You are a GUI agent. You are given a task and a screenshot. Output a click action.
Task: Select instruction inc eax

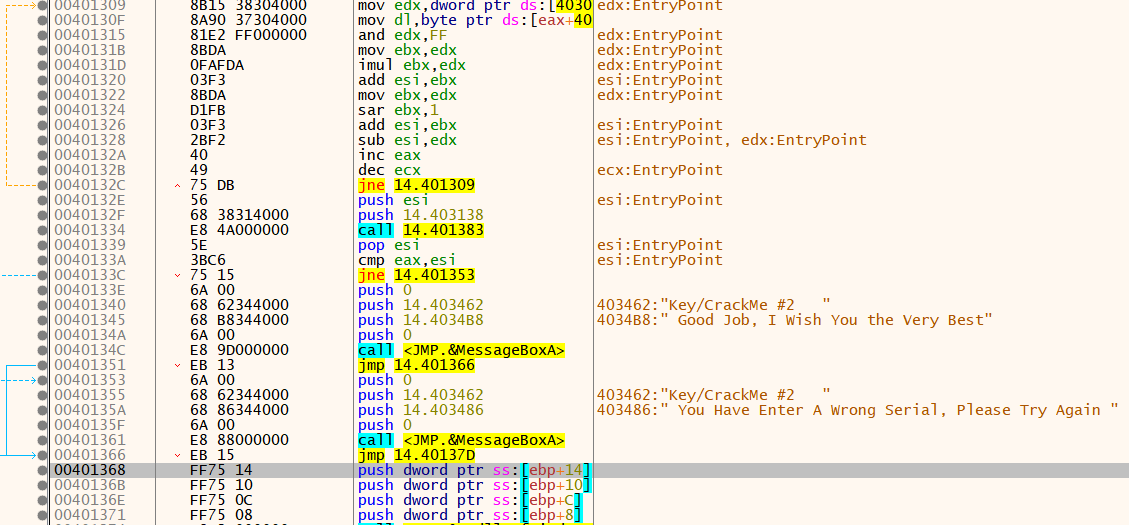click(390, 155)
